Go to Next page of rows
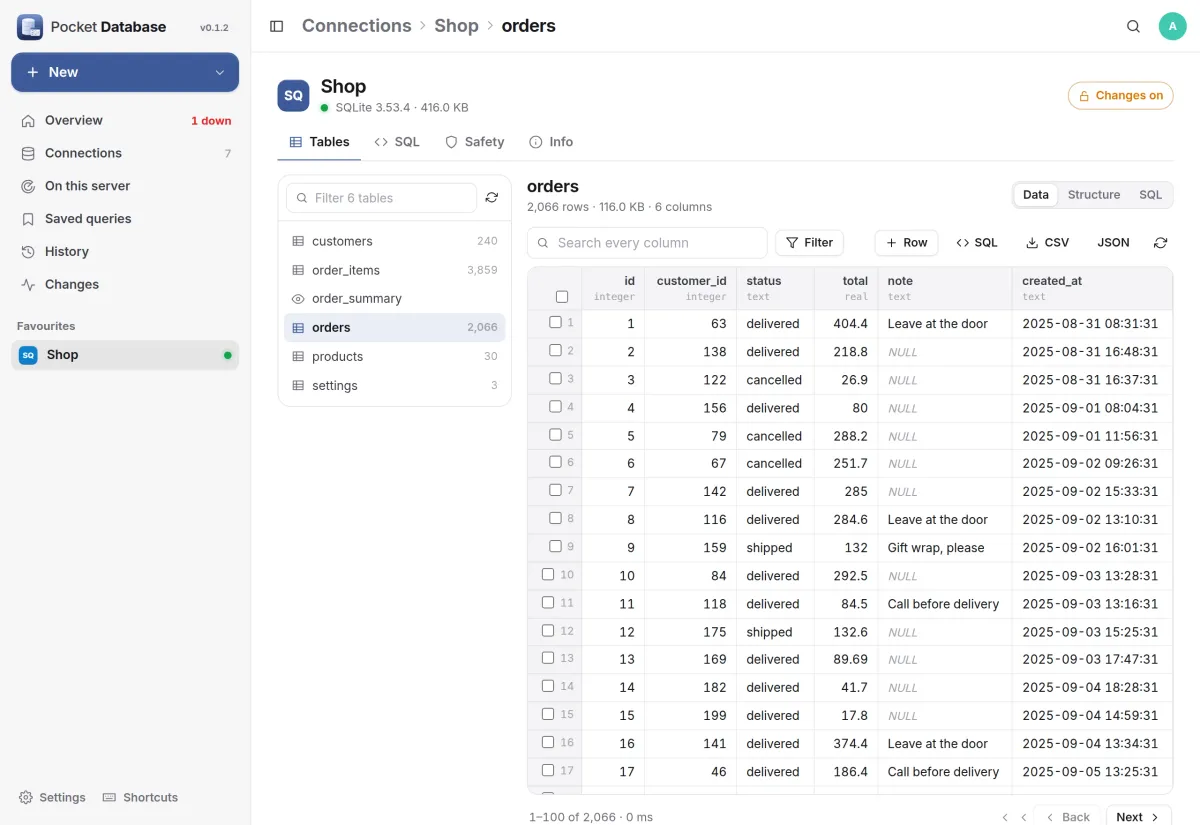This screenshot has width=1200, height=825. [x=1139, y=817]
